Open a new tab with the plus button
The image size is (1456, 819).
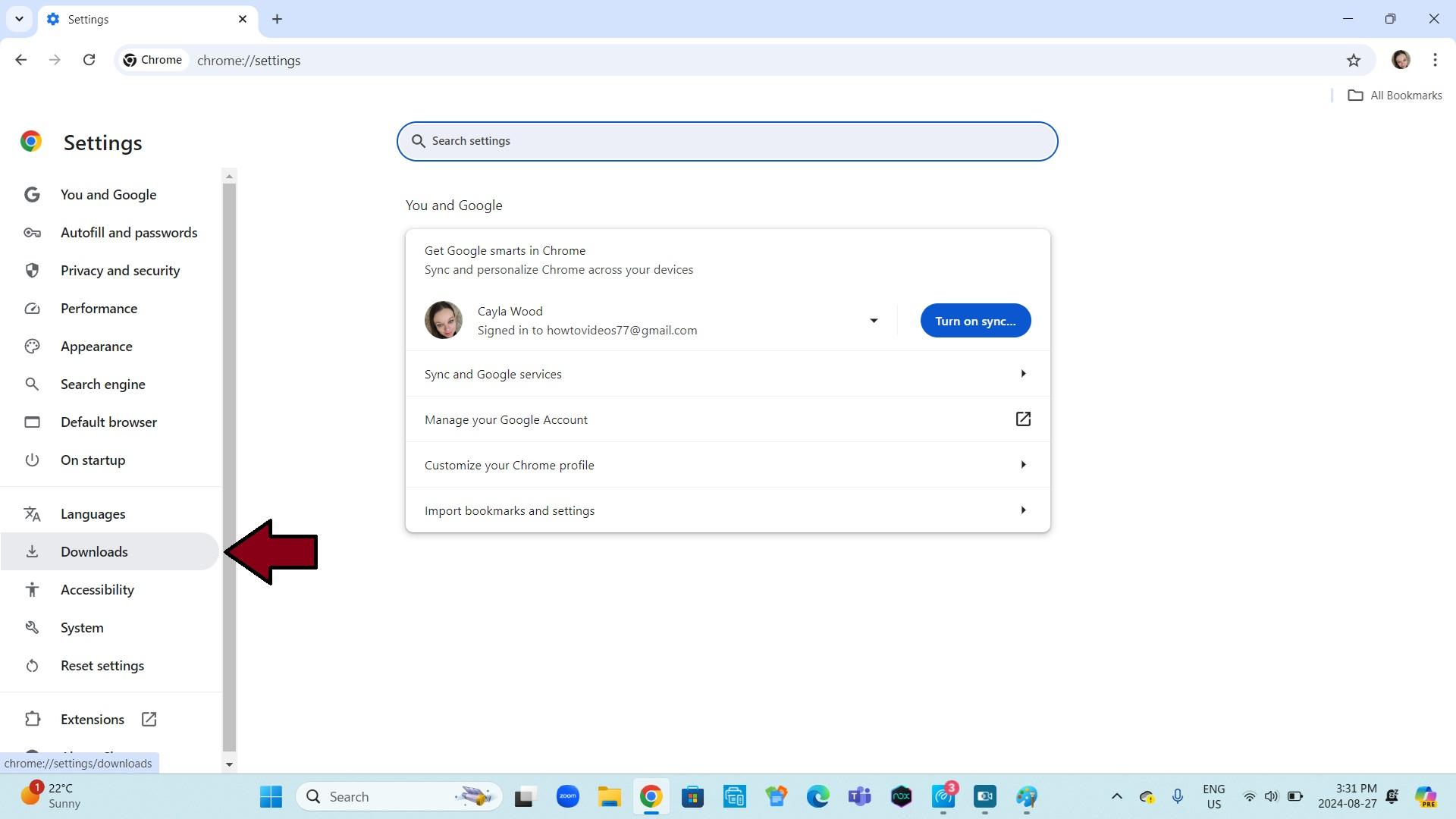click(x=277, y=19)
